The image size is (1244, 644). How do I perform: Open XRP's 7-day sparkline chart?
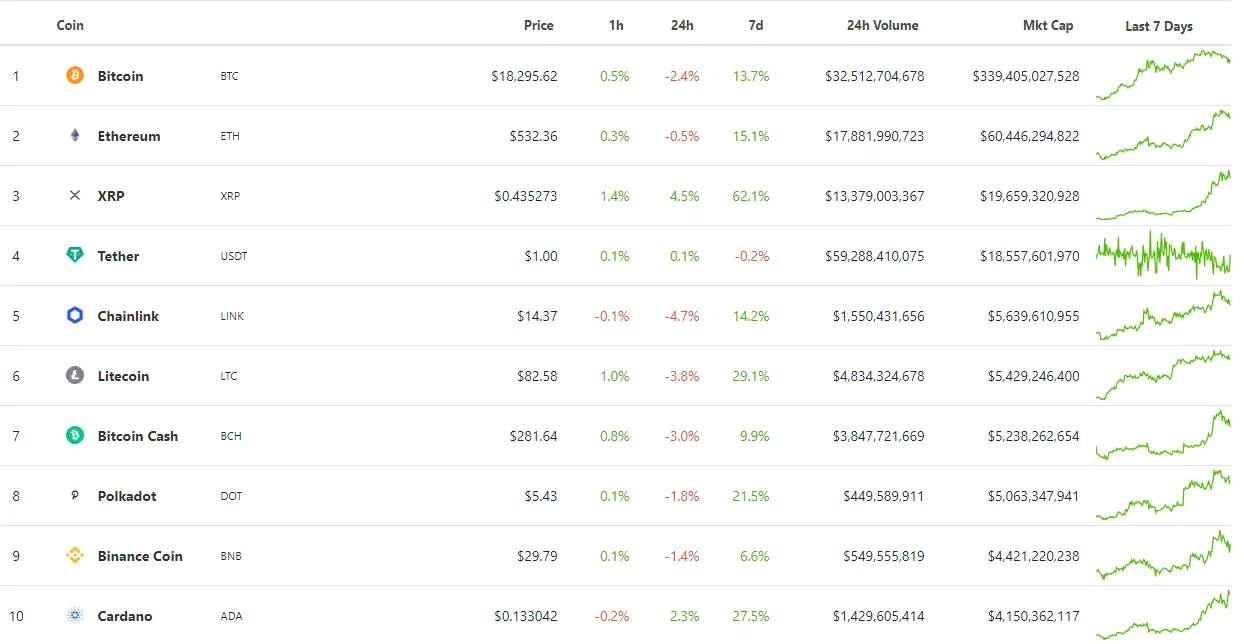click(x=1163, y=196)
